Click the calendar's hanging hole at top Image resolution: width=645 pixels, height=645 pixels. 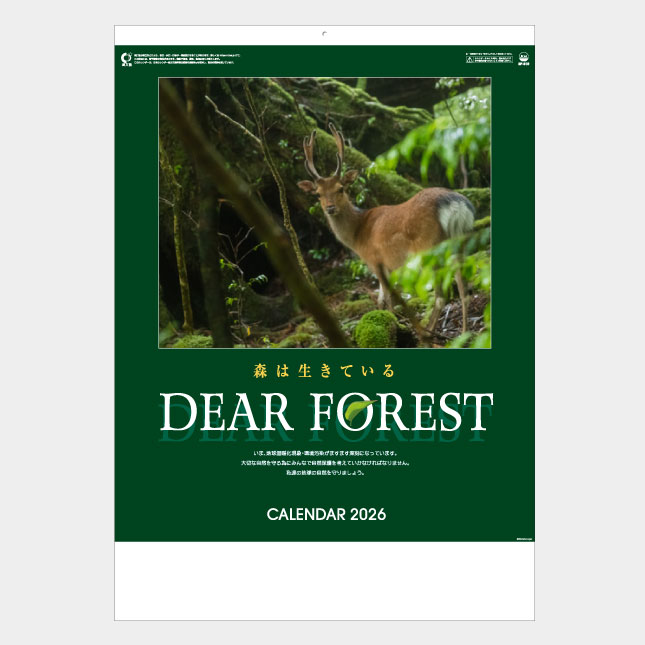pos(325,33)
